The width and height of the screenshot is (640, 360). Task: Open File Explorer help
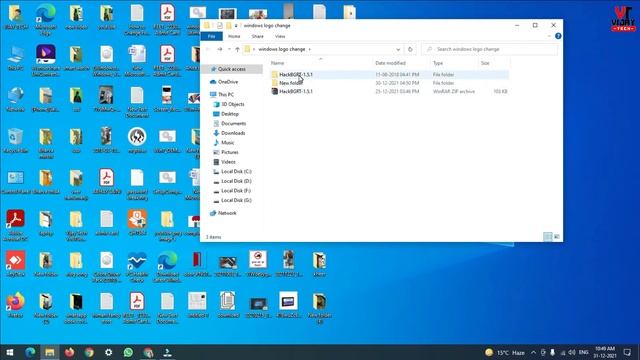[x=558, y=36]
